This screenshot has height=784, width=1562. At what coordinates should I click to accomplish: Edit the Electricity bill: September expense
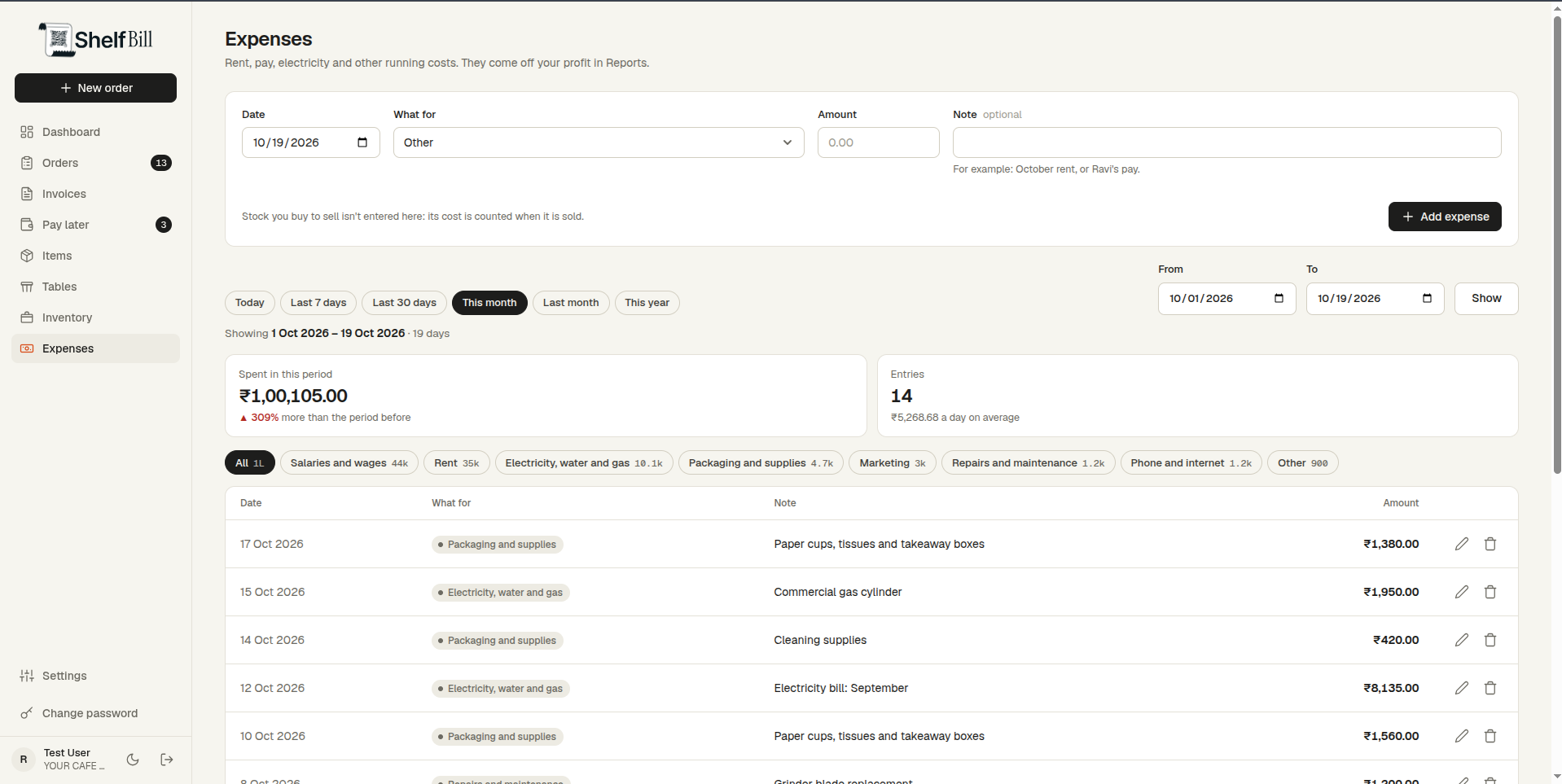[x=1462, y=688]
